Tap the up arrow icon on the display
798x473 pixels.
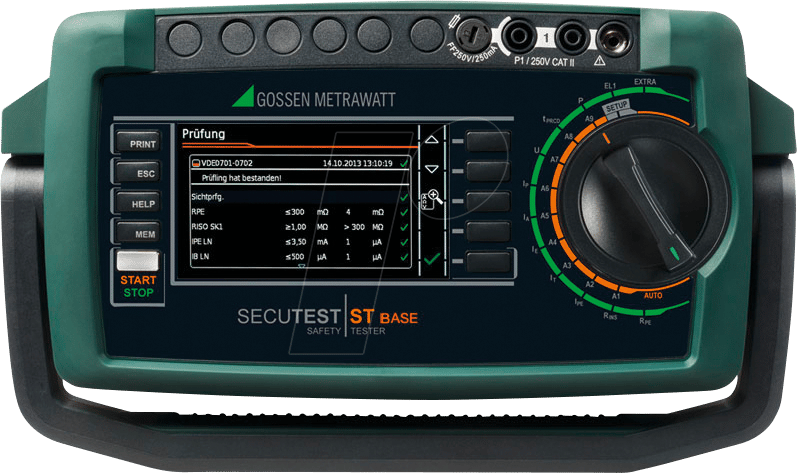[x=432, y=140]
